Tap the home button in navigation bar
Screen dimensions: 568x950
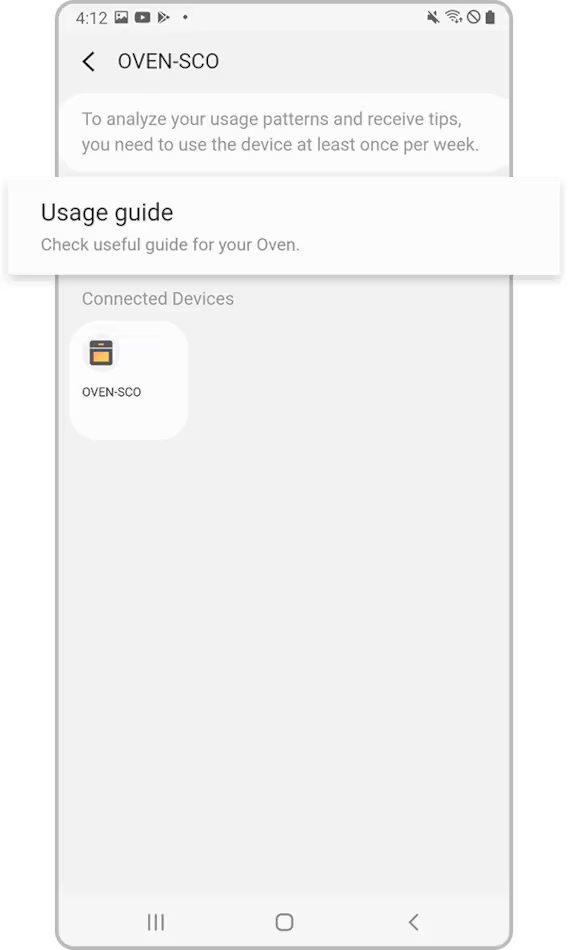point(284,922)
